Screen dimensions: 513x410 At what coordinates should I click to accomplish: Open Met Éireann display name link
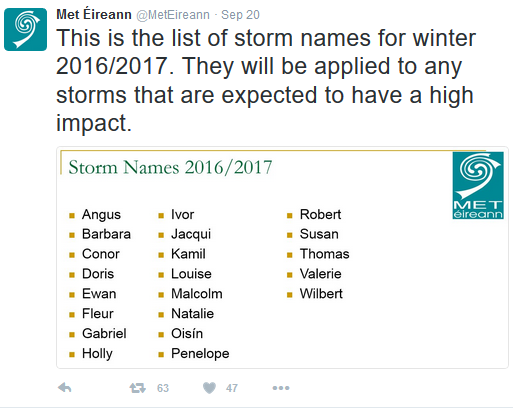point(94,14)
